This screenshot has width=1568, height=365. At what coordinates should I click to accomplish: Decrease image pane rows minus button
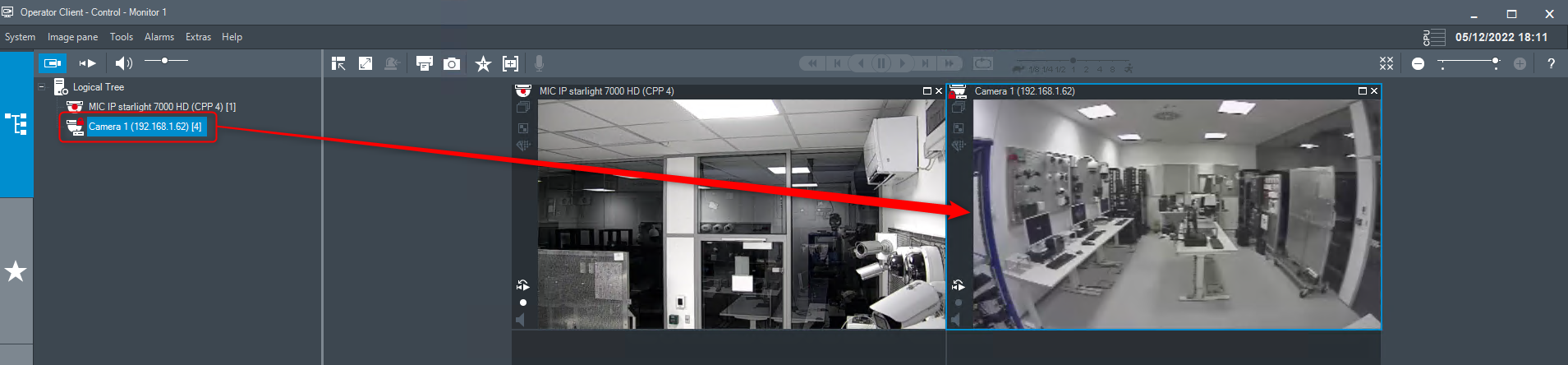[1418, 63]
